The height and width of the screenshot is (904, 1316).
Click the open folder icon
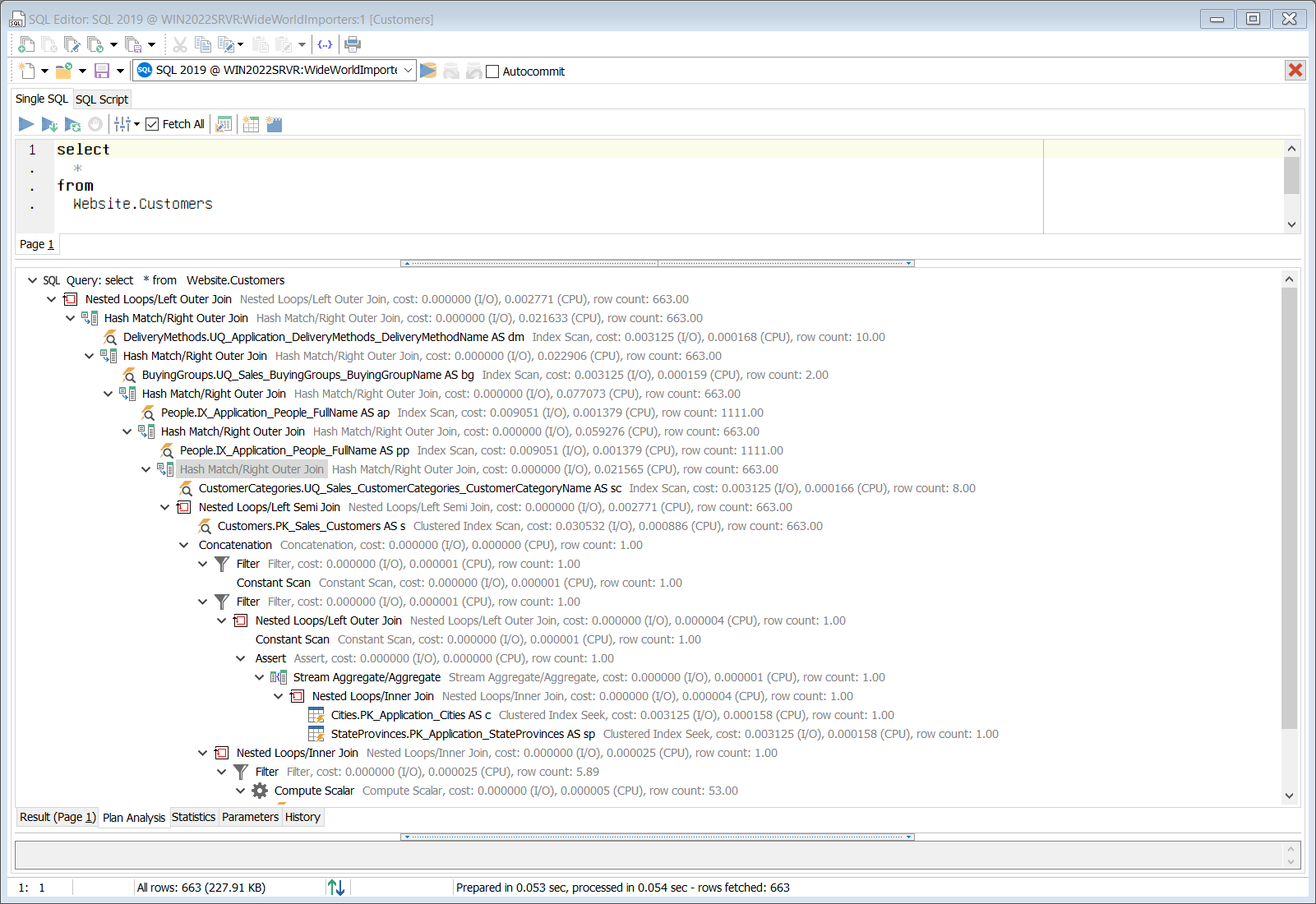coord(64,71)
